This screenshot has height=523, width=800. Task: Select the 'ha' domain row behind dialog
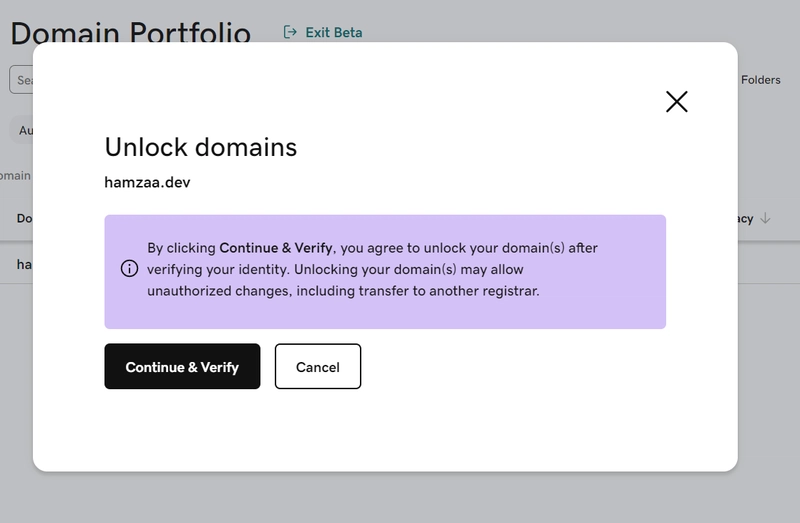16,264
